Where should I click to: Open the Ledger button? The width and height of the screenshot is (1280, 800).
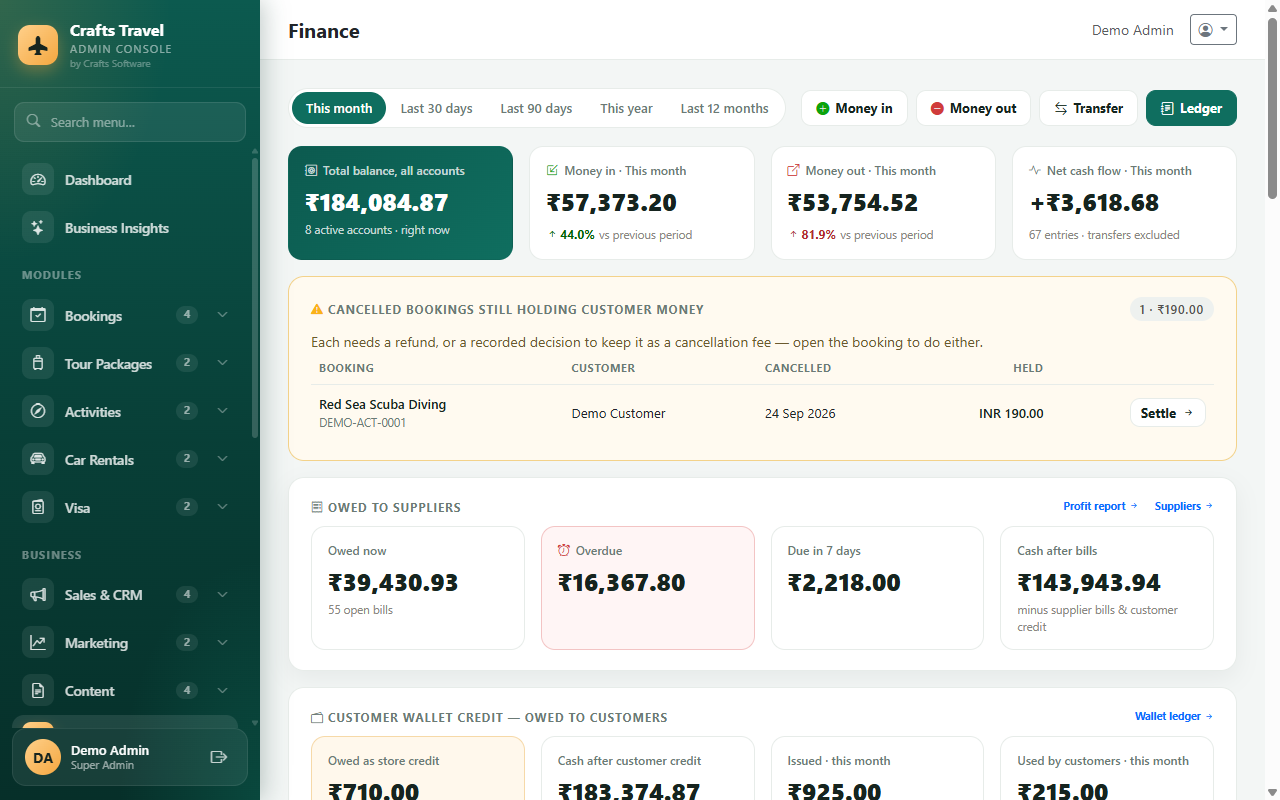(x=1191, y=108)
